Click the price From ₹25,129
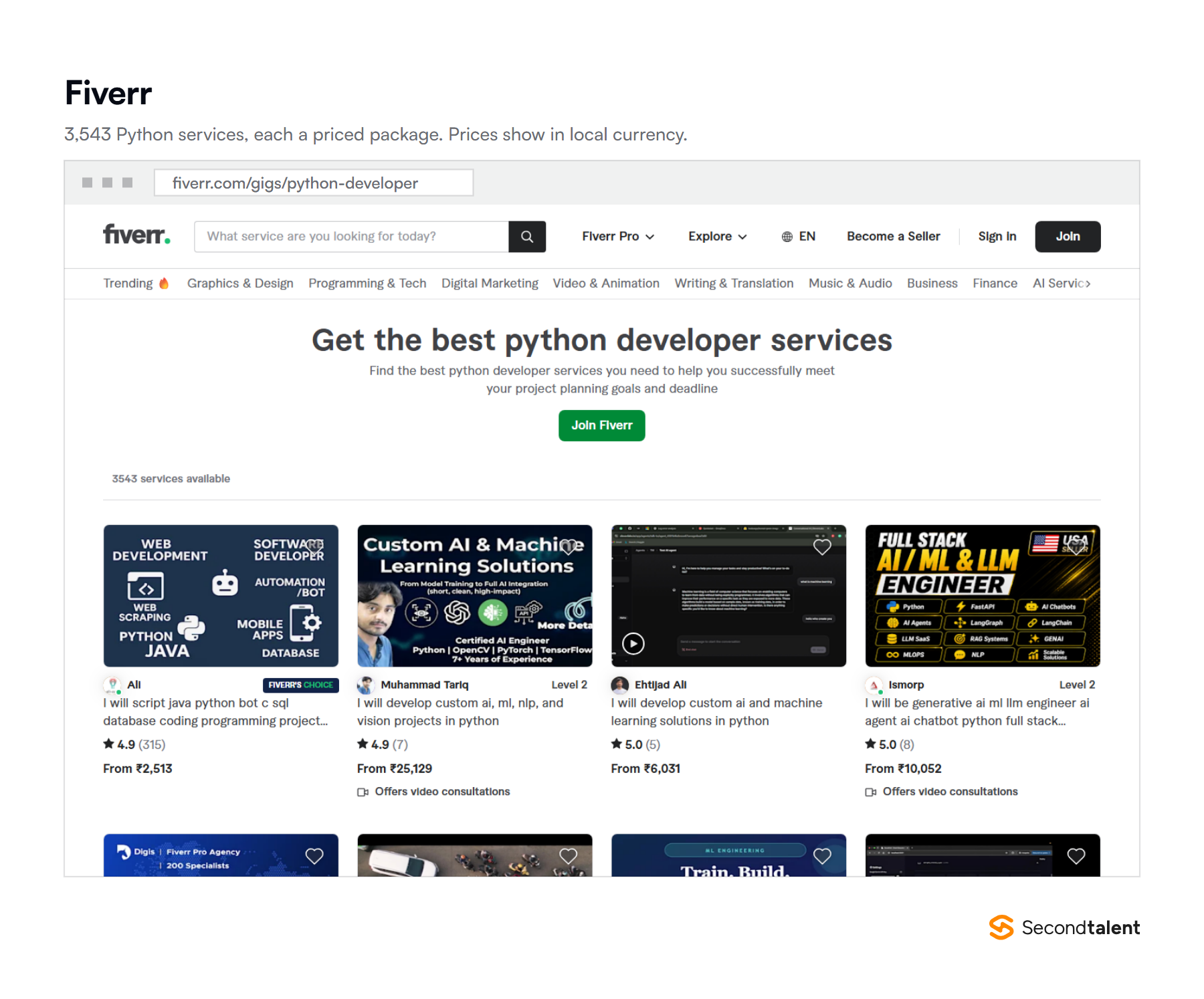Image resolution: width=1204 pixels, height=999 pixels. 395,769
